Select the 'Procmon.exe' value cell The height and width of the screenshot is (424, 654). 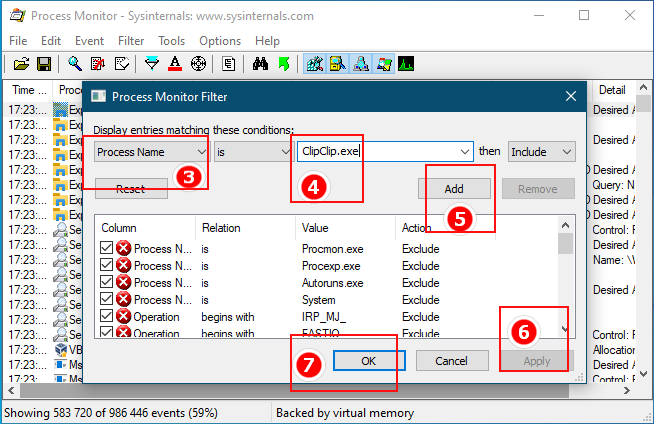point(332,249)
